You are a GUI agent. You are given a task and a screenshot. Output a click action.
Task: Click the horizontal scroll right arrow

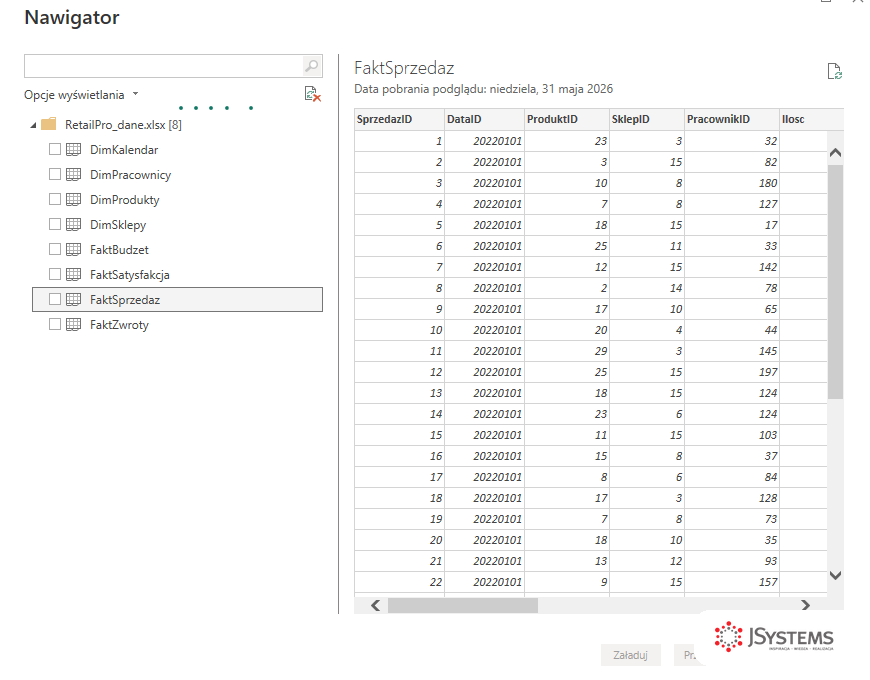coord(806,605)
